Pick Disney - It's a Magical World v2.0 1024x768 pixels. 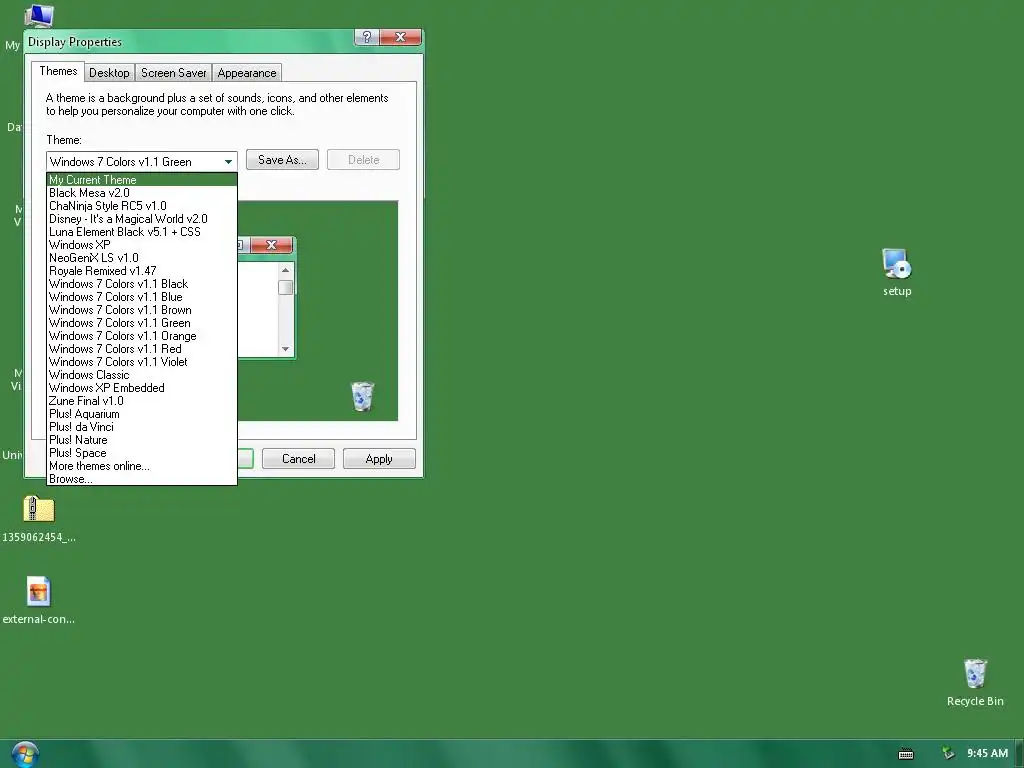[x=142, y=219]
